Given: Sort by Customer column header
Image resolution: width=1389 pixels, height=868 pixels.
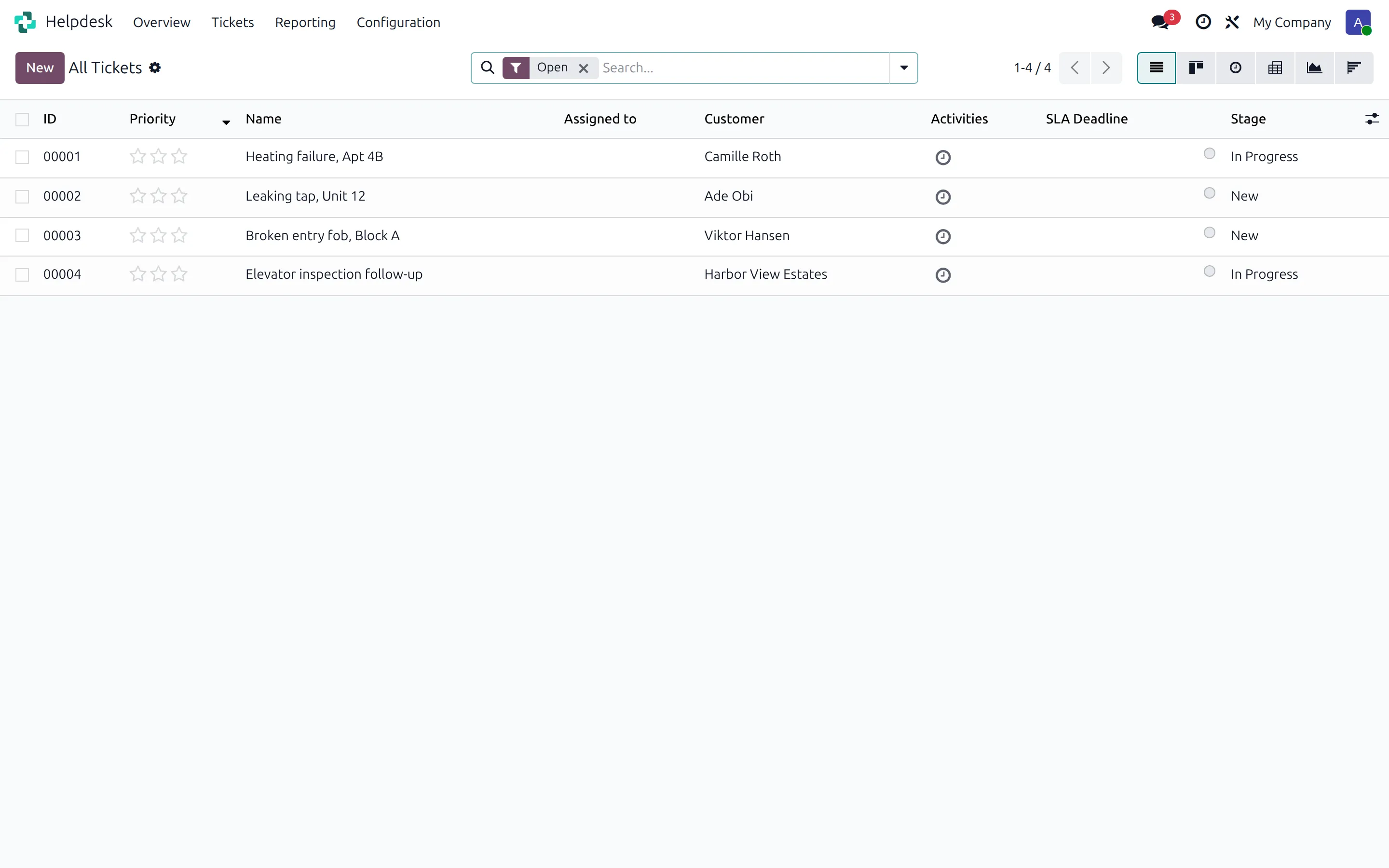Looking at the screenshot, I should click(734, 119).
